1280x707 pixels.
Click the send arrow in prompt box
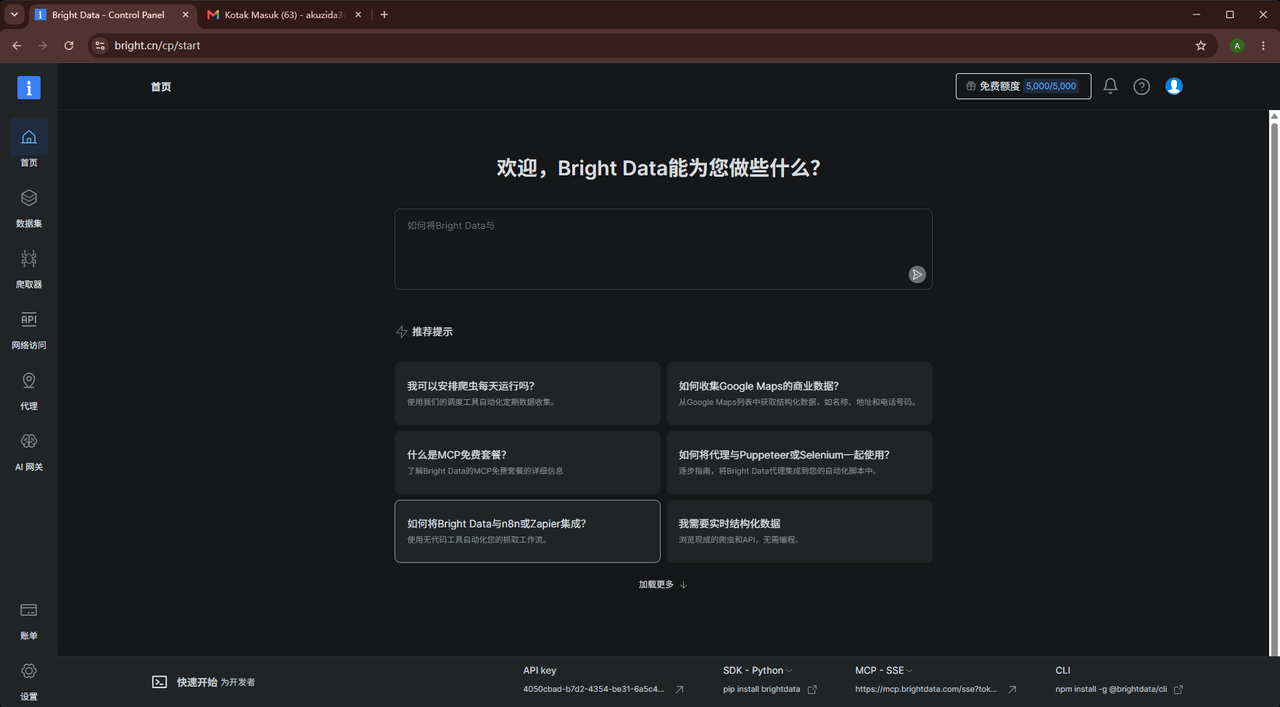(x=917, y=274)
